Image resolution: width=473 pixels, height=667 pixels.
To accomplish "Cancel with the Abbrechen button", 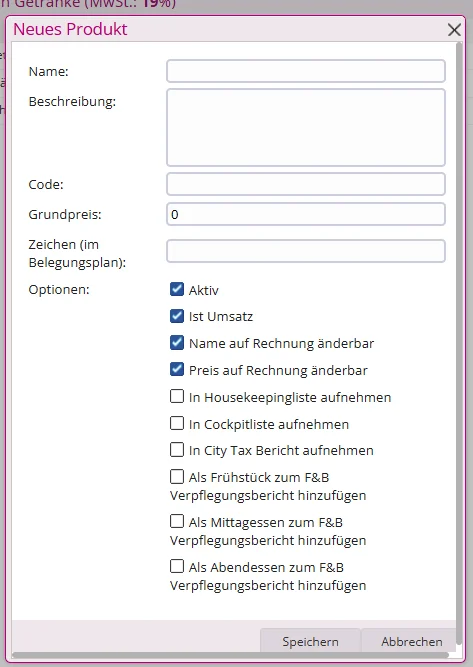I will pos(411,641).
